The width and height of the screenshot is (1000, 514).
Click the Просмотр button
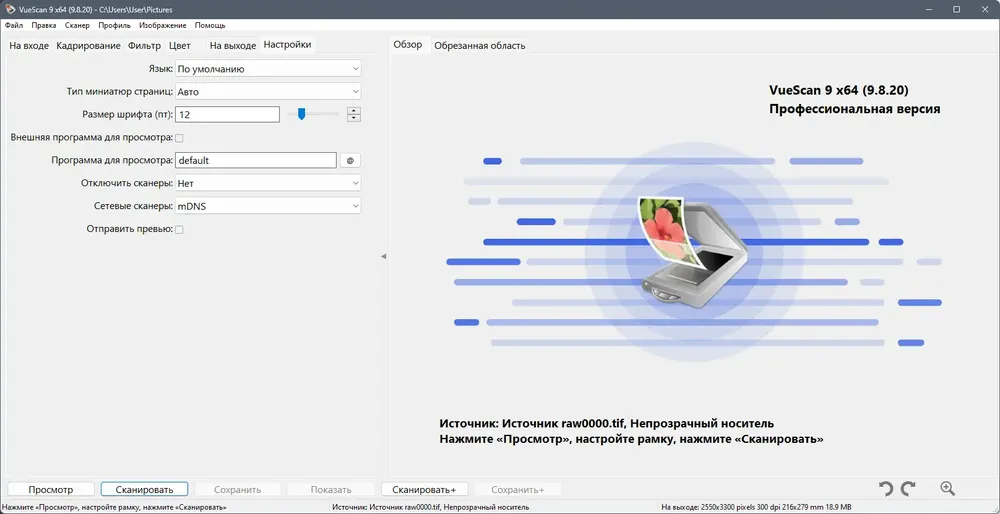click(51, 490)
